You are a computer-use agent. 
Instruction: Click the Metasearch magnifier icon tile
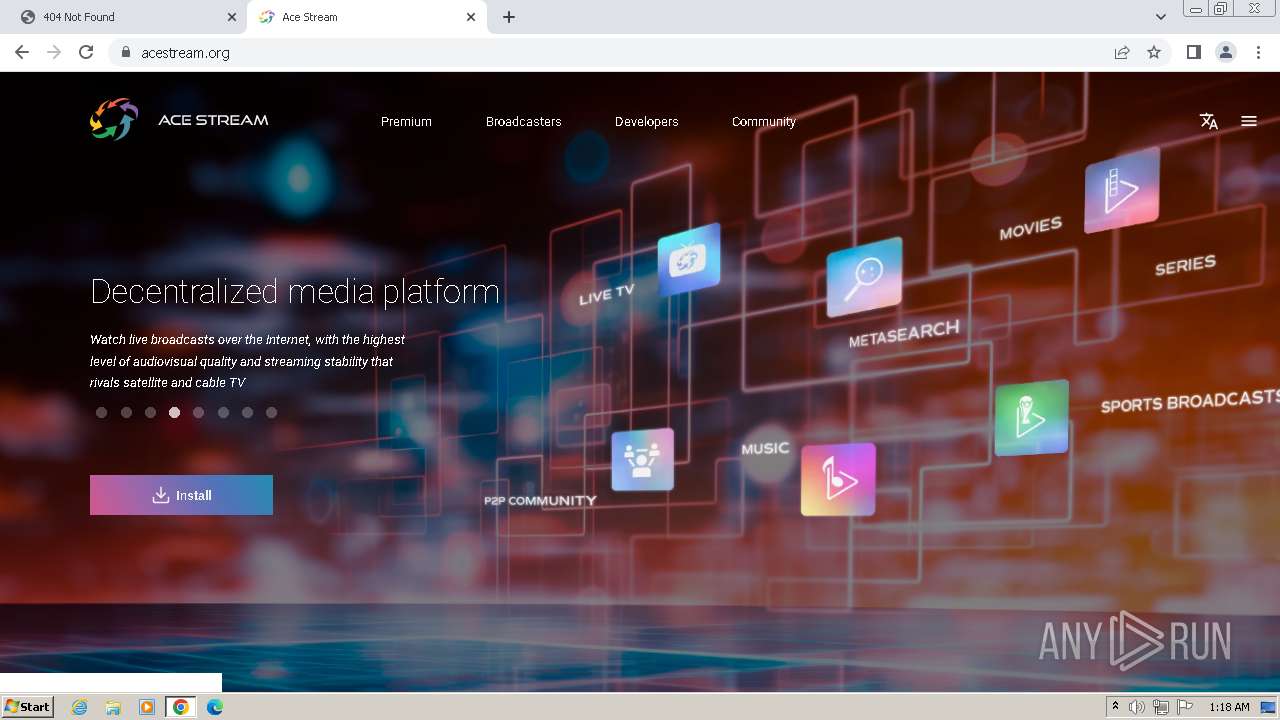864,277
